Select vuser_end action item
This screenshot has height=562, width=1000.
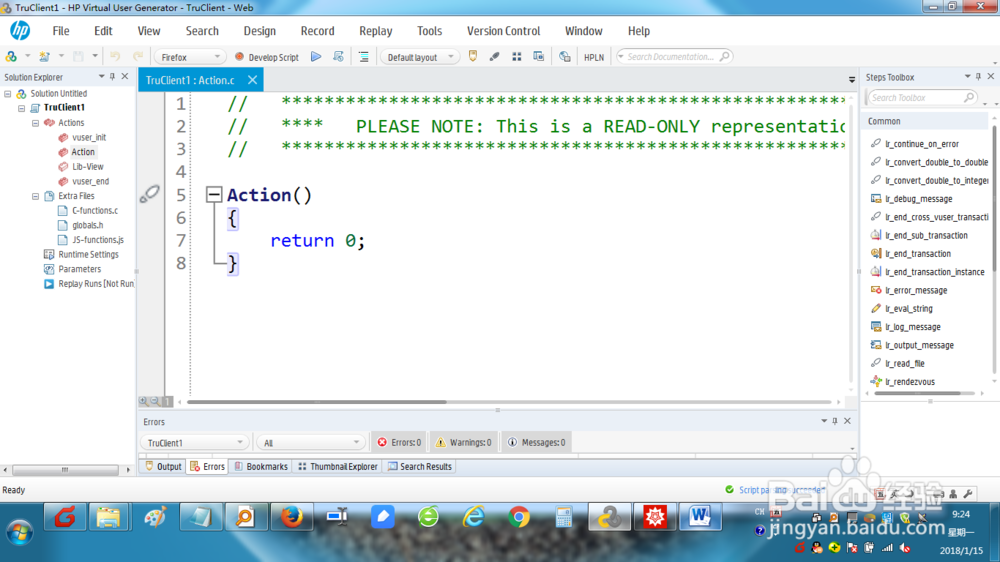[x=90, y=181]
